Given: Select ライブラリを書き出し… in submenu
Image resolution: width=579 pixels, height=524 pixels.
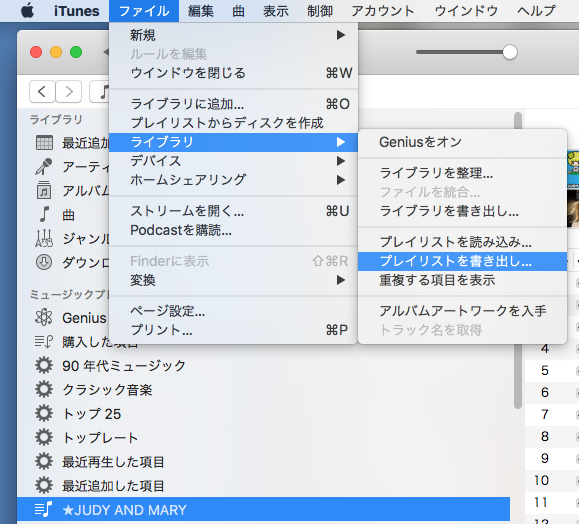Looking at the screenshot, I should pos(462,211).
